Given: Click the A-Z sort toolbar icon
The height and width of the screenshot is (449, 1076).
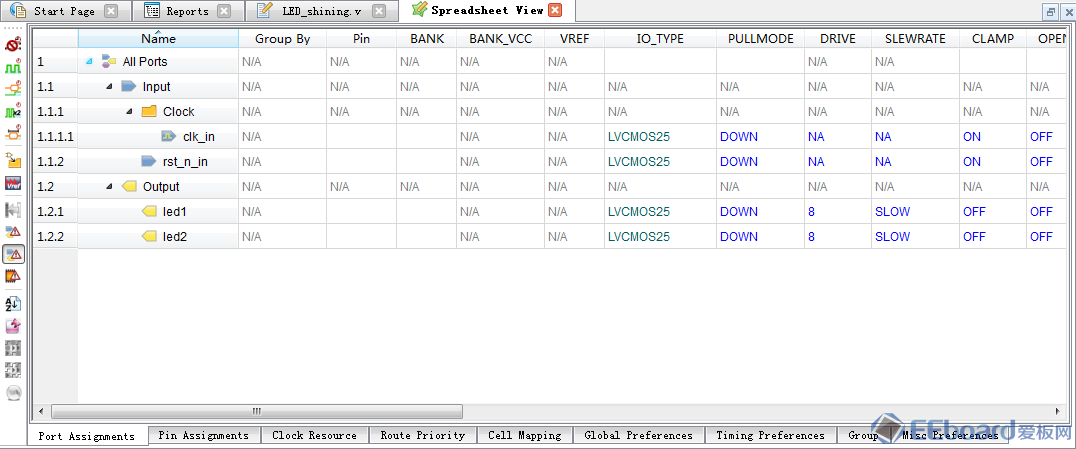Looking at the screenshot, I should 12,303.
